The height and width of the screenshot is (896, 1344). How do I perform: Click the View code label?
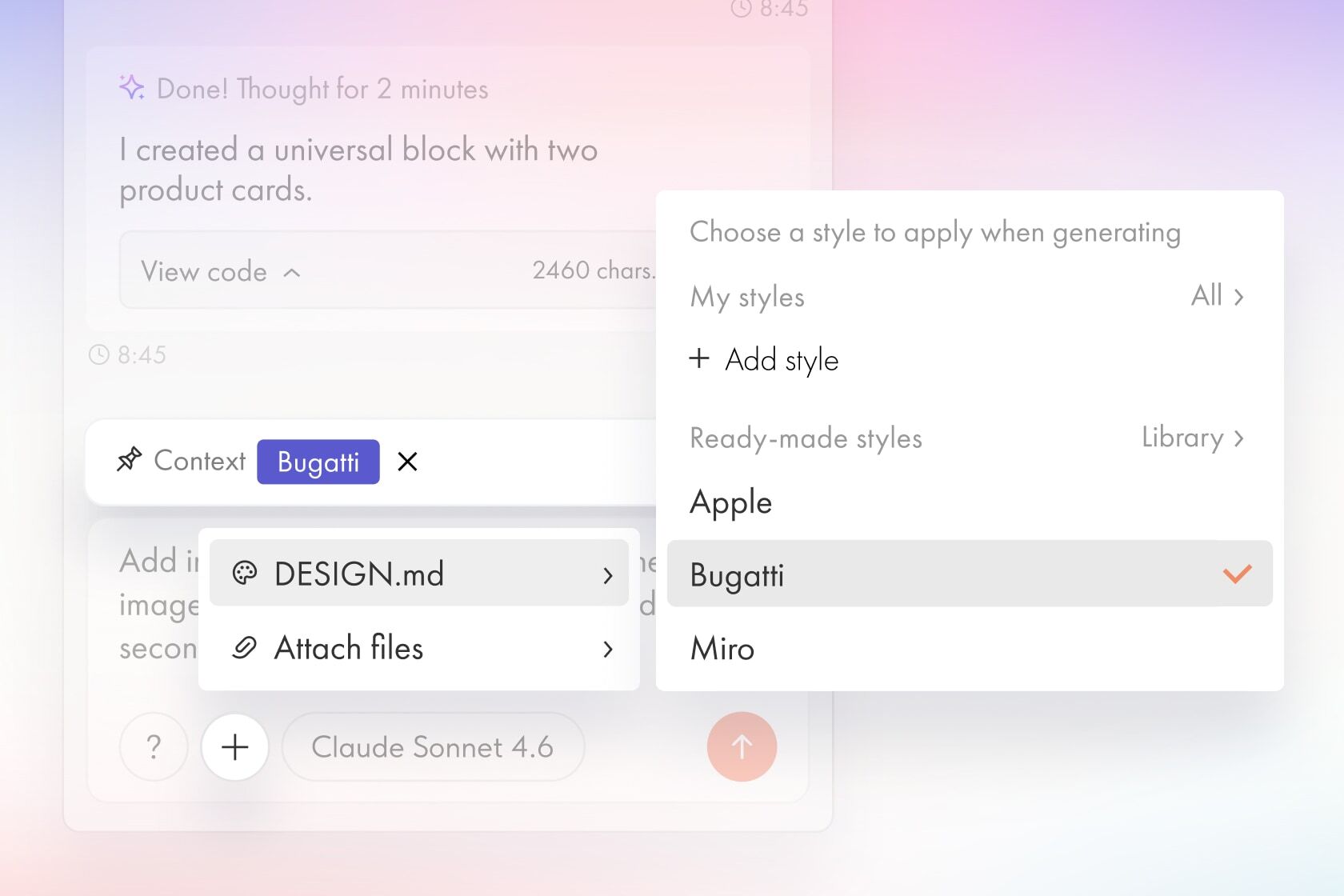tap(204, 272)
